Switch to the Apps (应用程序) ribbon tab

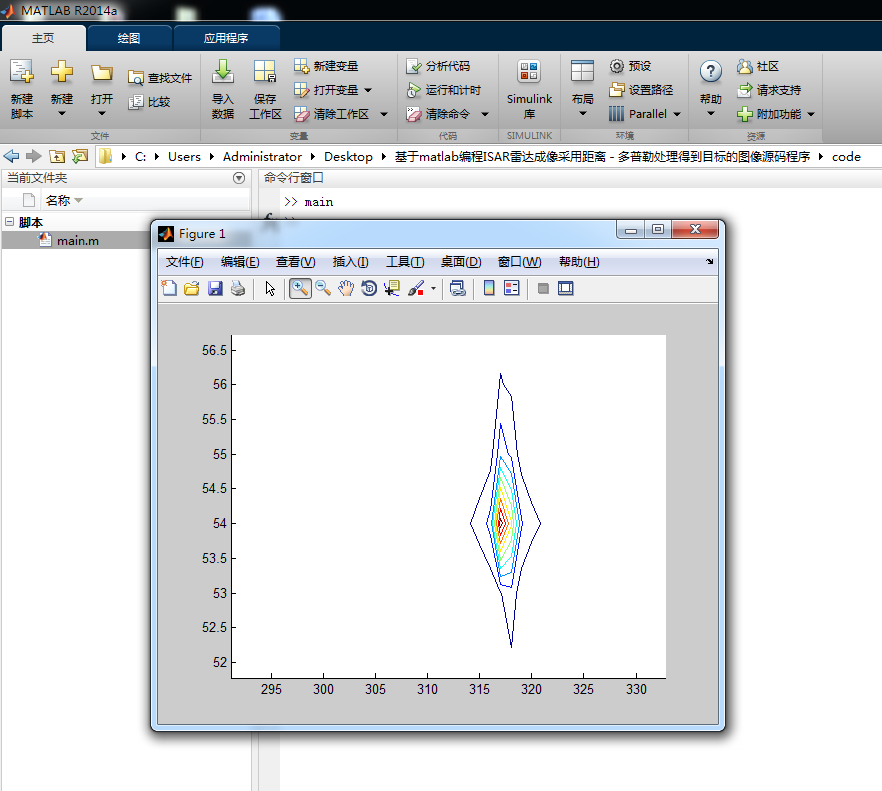(x=226, y=38)
